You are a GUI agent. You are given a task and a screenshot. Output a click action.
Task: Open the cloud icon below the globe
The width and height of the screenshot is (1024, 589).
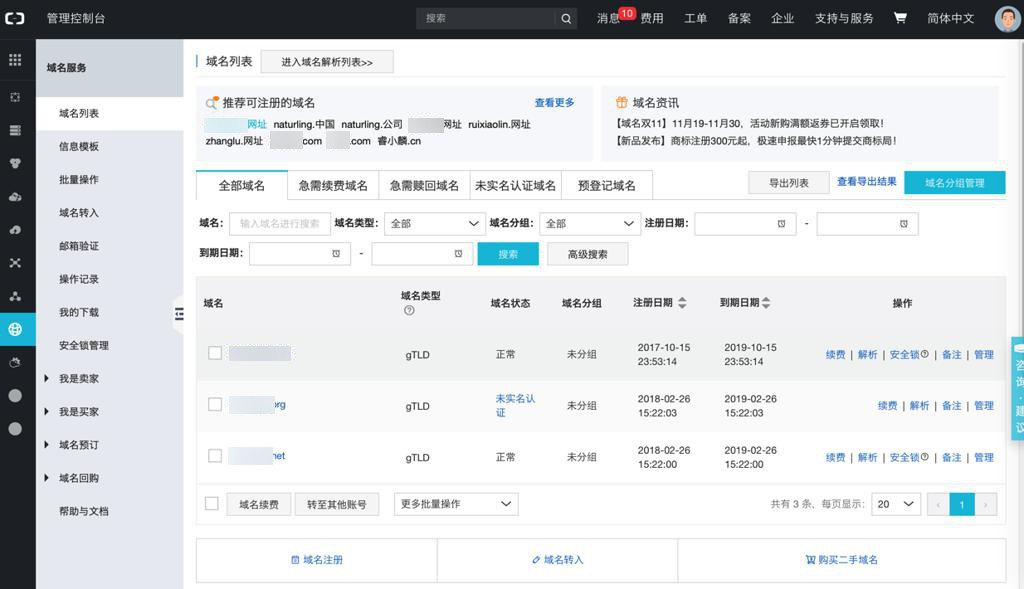click(x=15, y=362)
